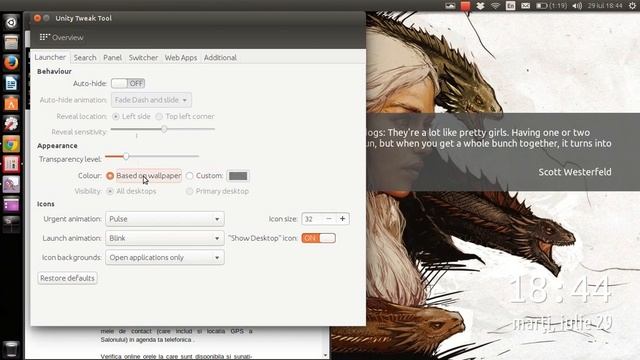Open the Trash in the launcher
Image resolution: width=640 pixels, height=360 pixels.
(x=11, y=349)
